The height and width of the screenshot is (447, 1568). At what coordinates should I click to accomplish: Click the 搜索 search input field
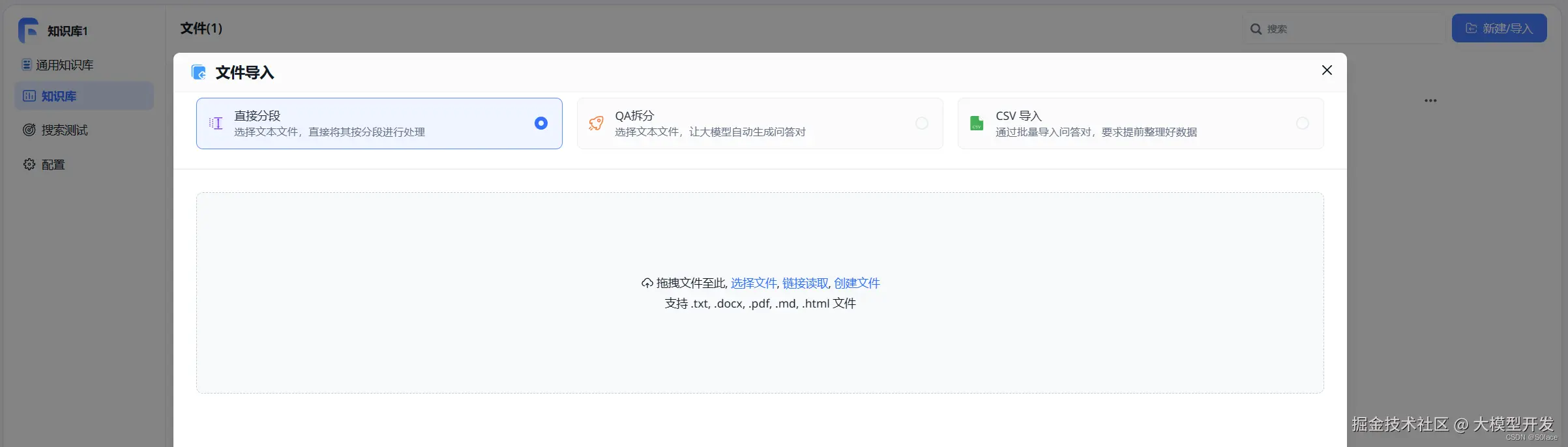click(x=1344, y=29)
